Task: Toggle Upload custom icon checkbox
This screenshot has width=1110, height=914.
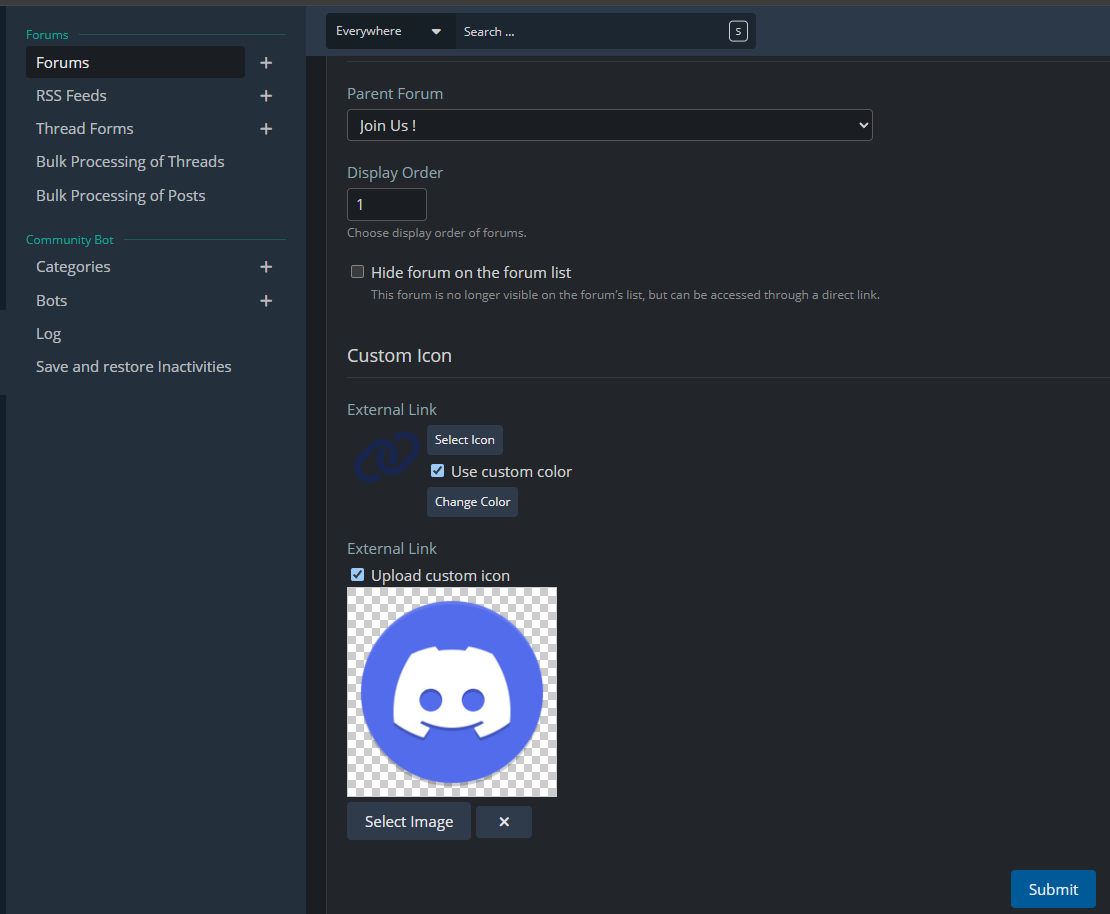Action: click(x=357, y=575)
